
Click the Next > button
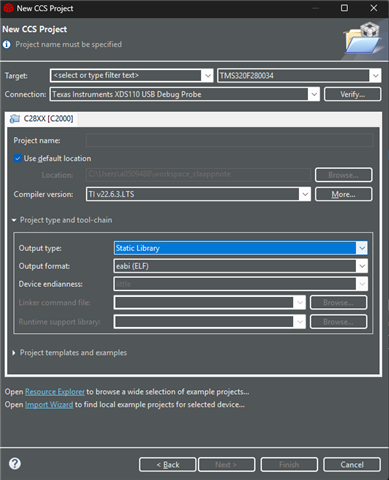(226, 464)
